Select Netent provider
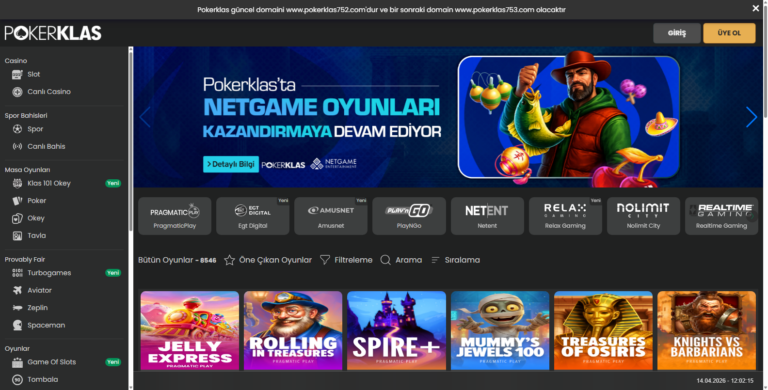 click(x=487, y=216)
